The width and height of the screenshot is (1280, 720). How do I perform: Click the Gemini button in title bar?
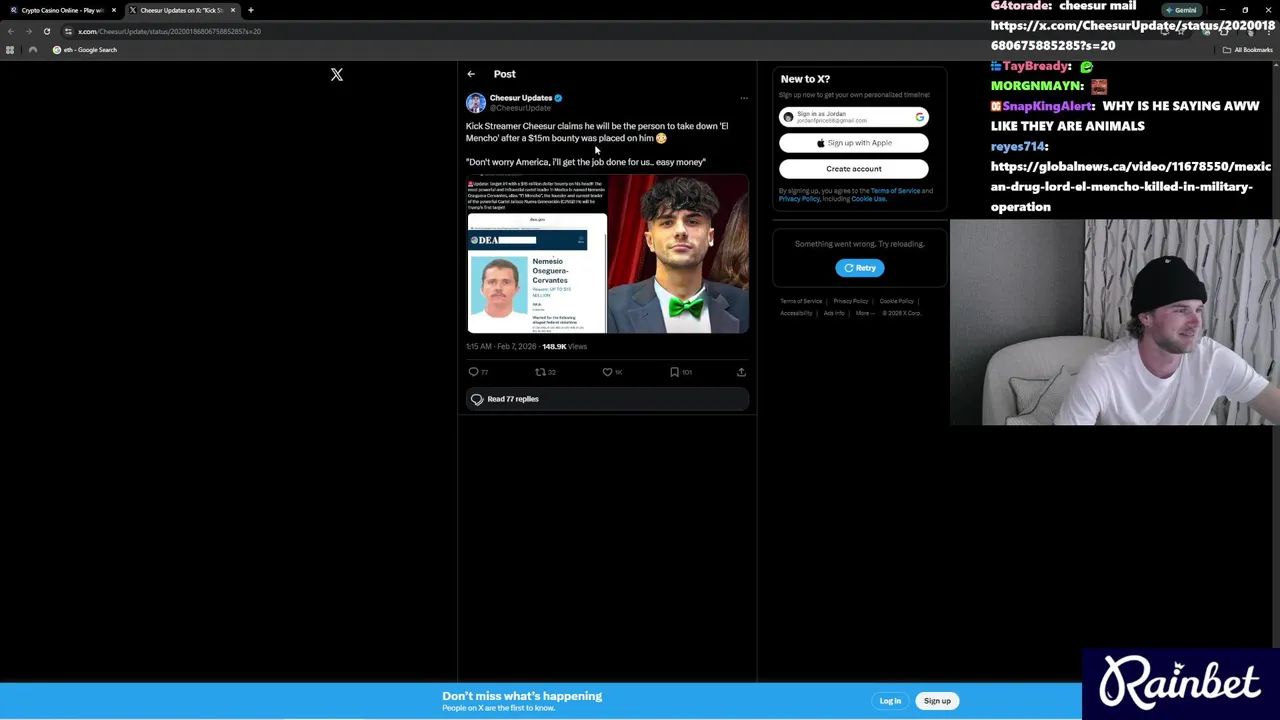point(1181,10)
